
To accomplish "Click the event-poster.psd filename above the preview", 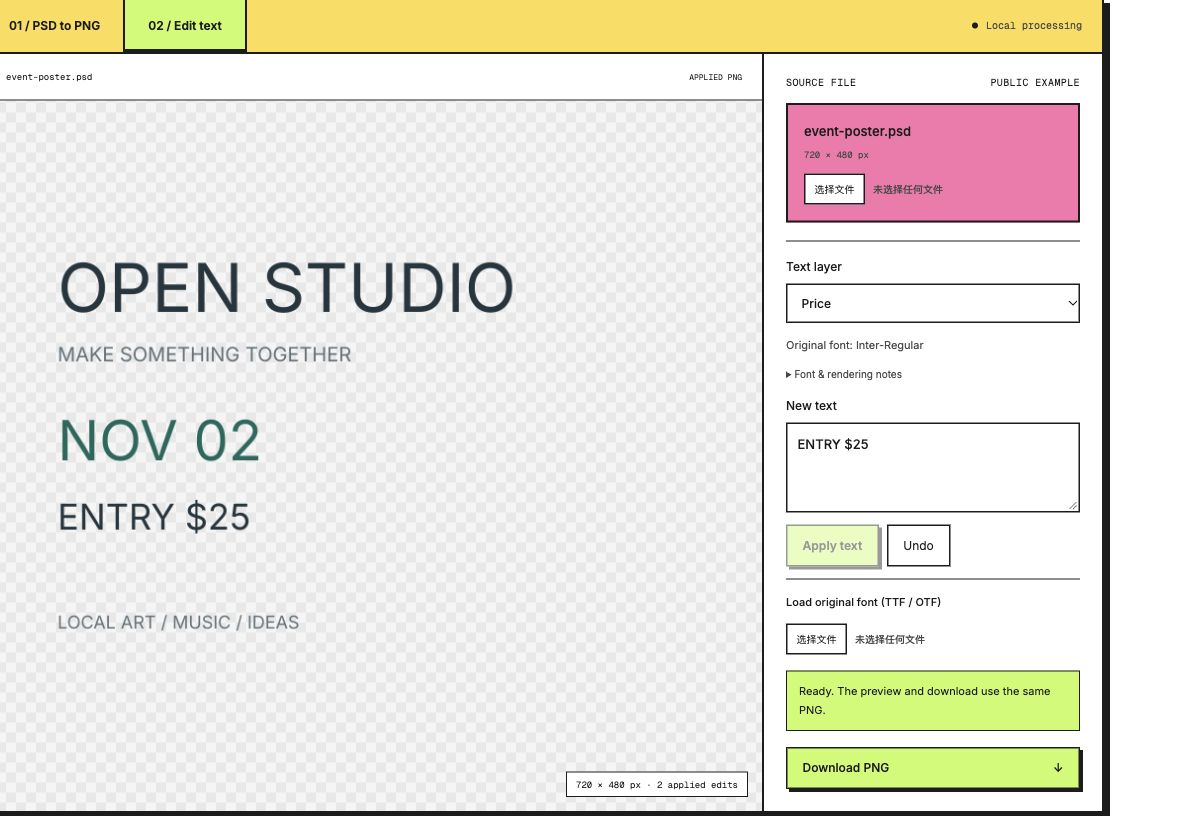I will 49,77.
